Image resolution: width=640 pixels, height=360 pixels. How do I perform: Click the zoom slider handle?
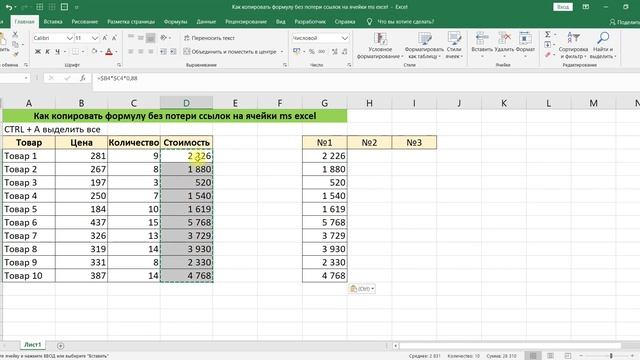(x=611, y=356)
